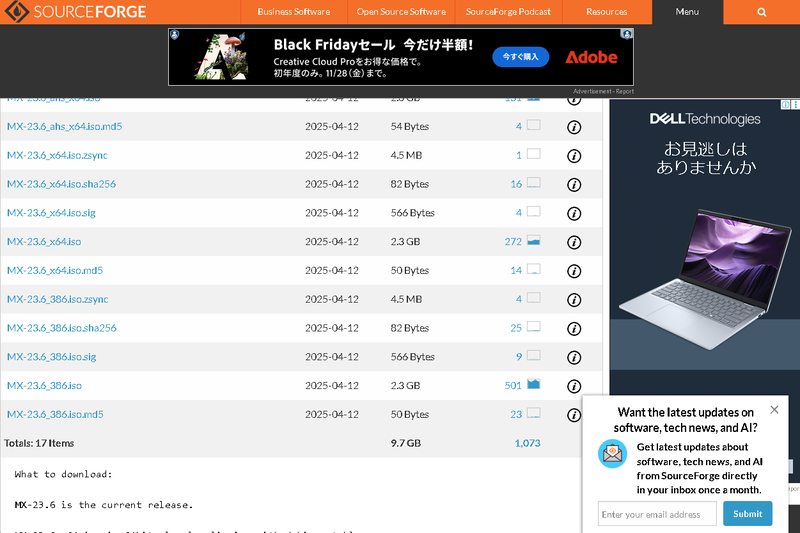The width and height of the screenshot is (800, 533).
Task: Download MX-23.6_x64.iso.sig file
Action: coord(51,213)
